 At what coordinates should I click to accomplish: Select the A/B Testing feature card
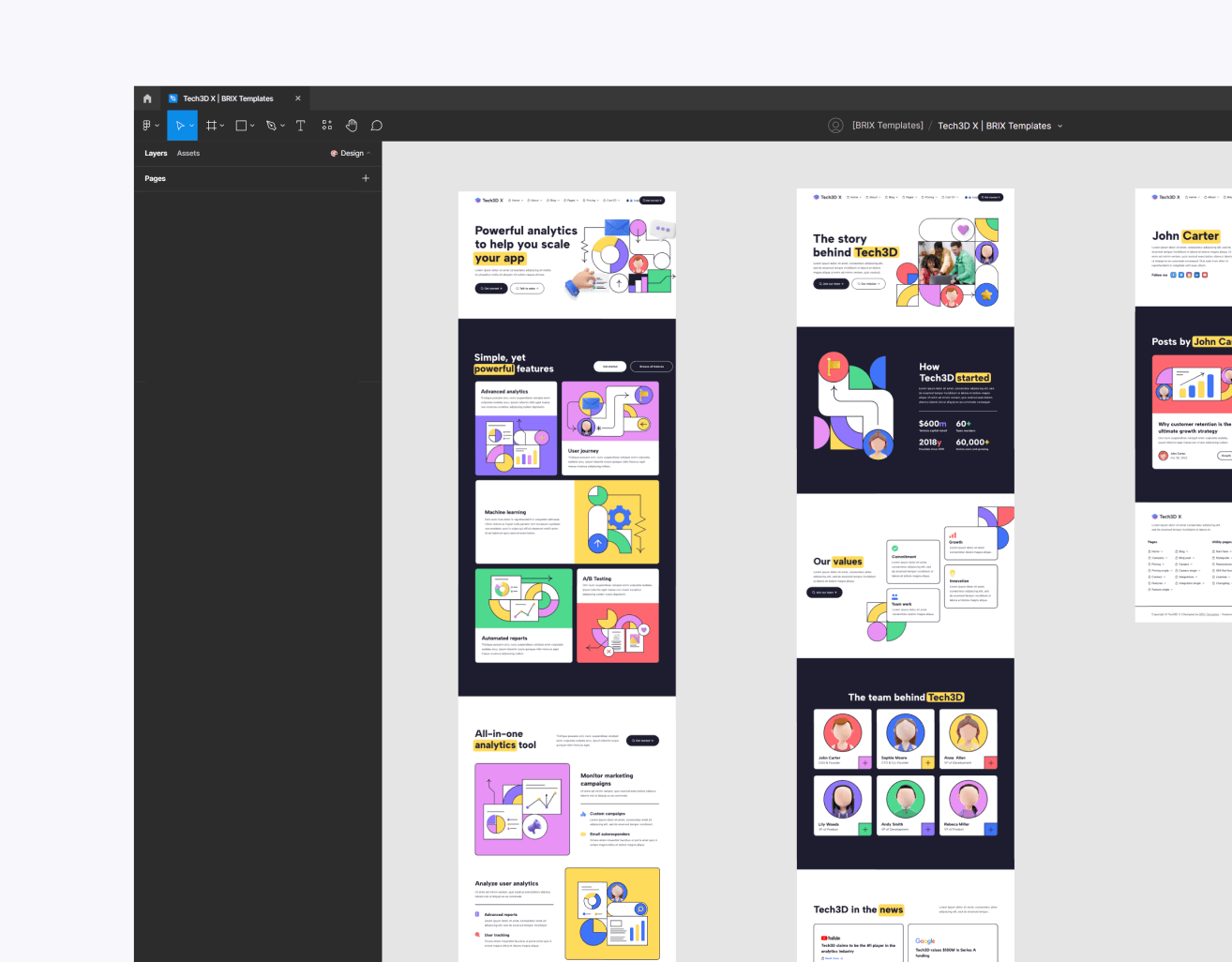tap(618, 616)
